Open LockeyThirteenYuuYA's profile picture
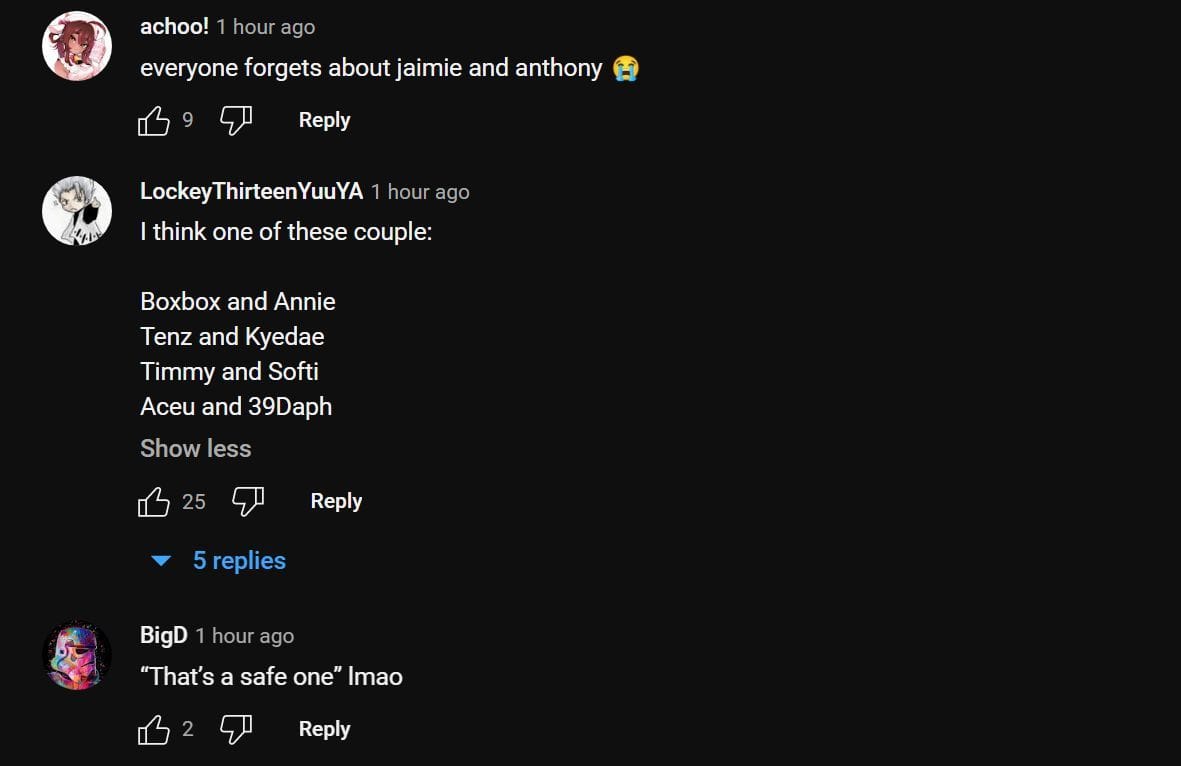Screen dimensions: 1181x766 pos(77,211)
